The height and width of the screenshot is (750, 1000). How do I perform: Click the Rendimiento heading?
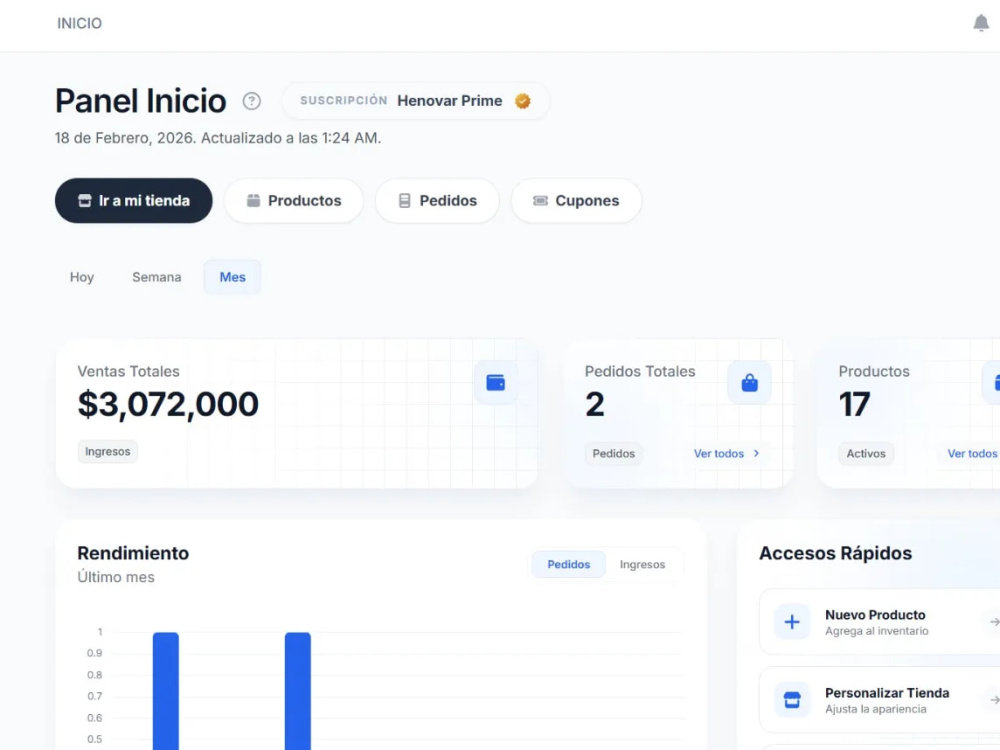click(133, 553)
